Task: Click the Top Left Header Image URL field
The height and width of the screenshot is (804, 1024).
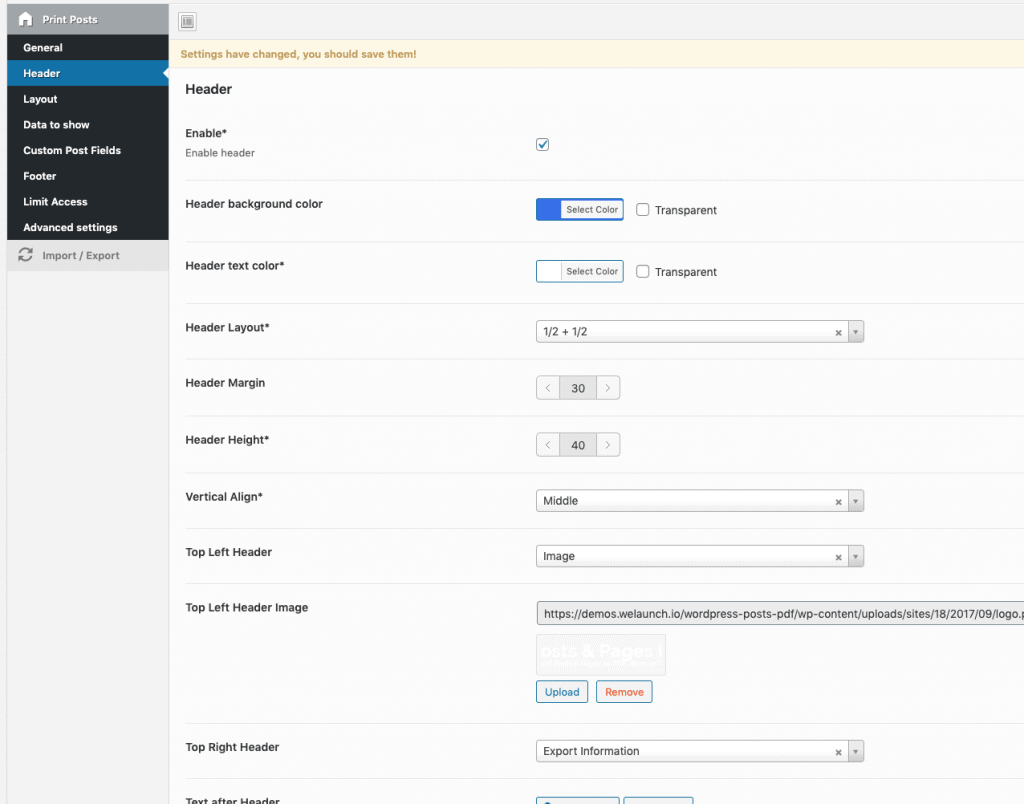Action: click(780, 613)
